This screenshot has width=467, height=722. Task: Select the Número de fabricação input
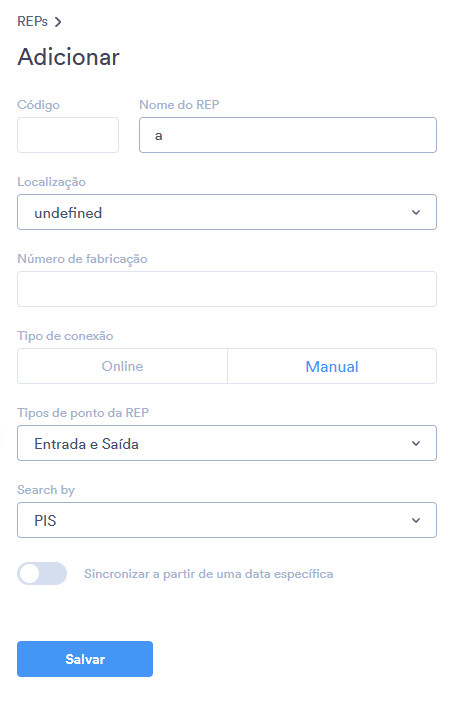pyautogui.click(x=227, y=289)
